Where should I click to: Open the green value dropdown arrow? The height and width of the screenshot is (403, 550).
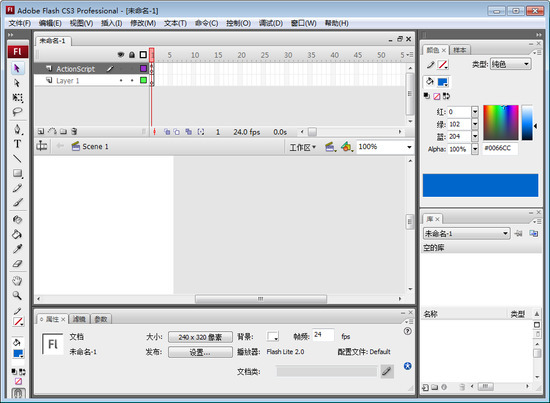(x=475, y=124)
